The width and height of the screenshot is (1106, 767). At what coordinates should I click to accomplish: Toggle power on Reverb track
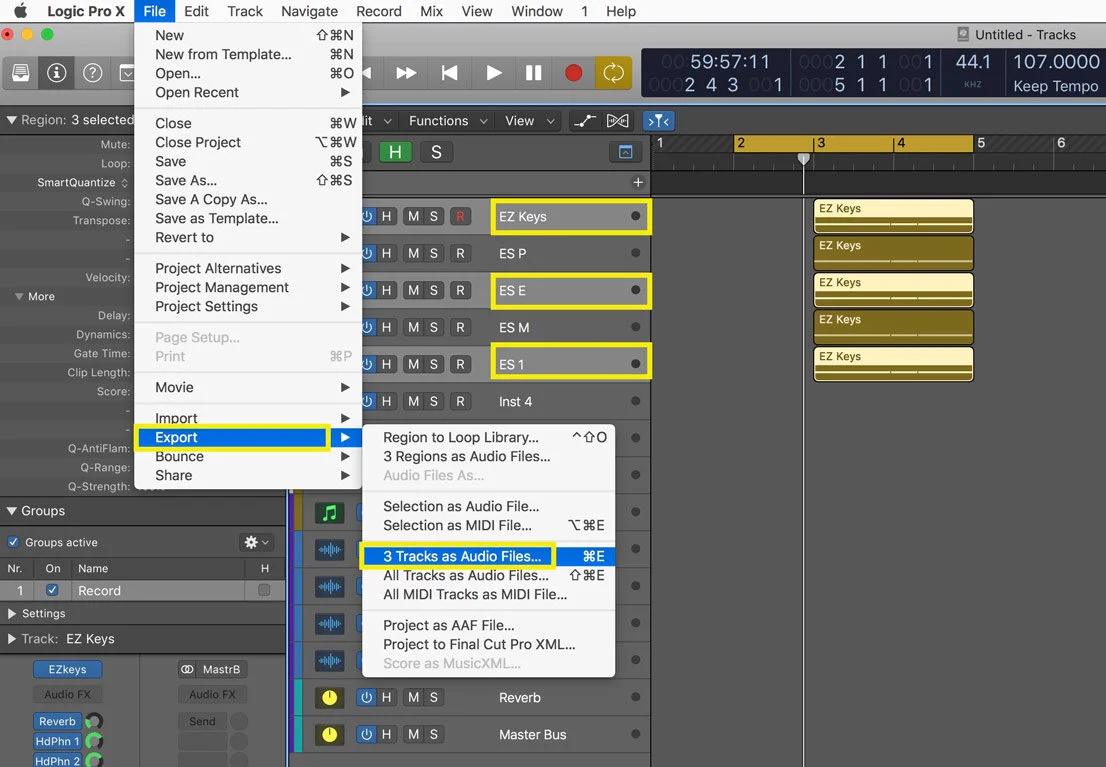[x=366, y=697]
